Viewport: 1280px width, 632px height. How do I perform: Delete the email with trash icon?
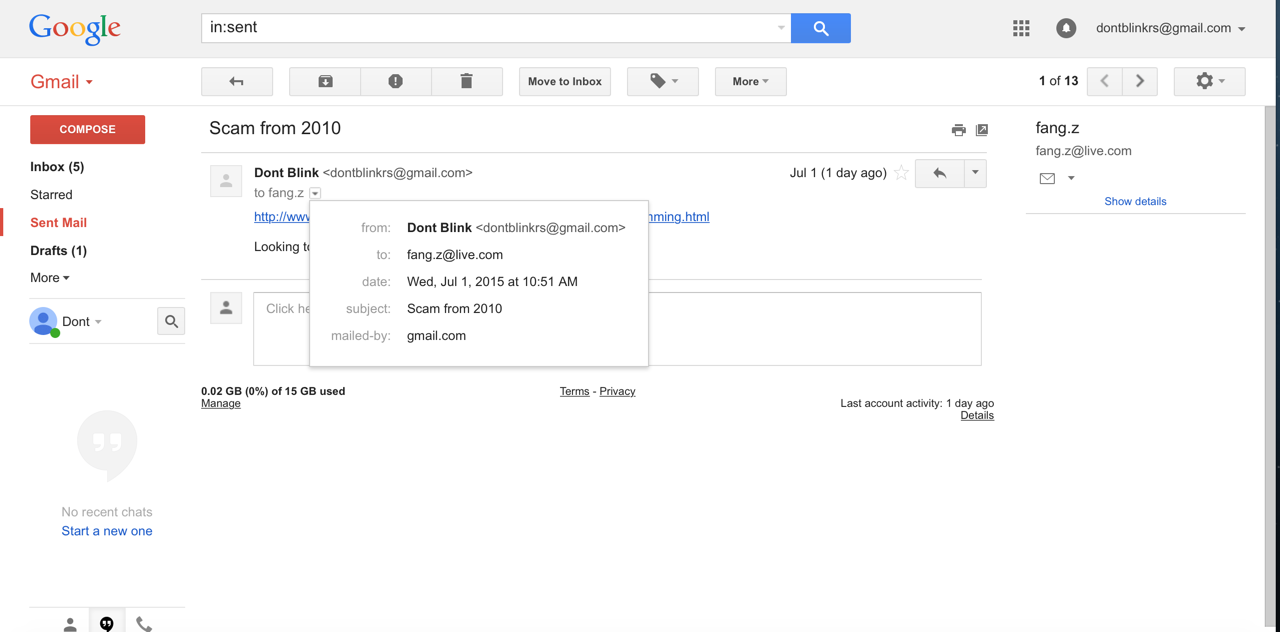tap(467, 81)
